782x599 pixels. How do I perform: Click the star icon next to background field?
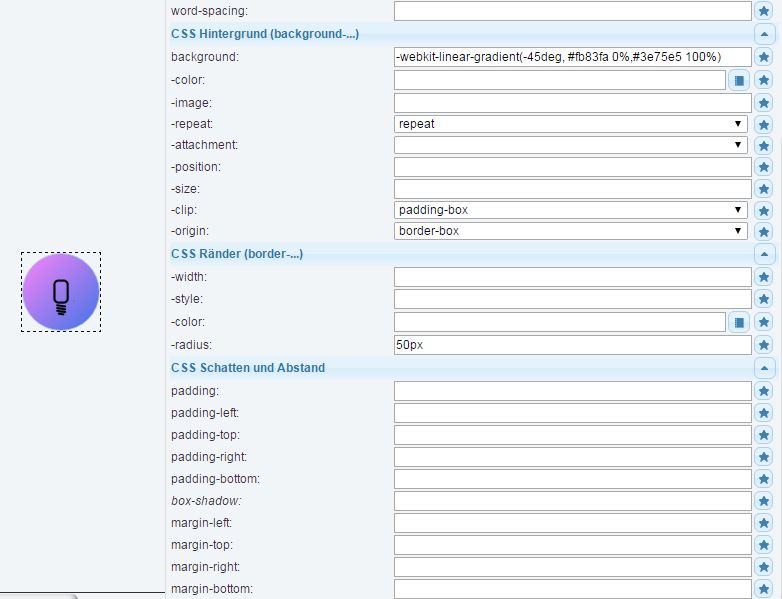pos(764,57)
